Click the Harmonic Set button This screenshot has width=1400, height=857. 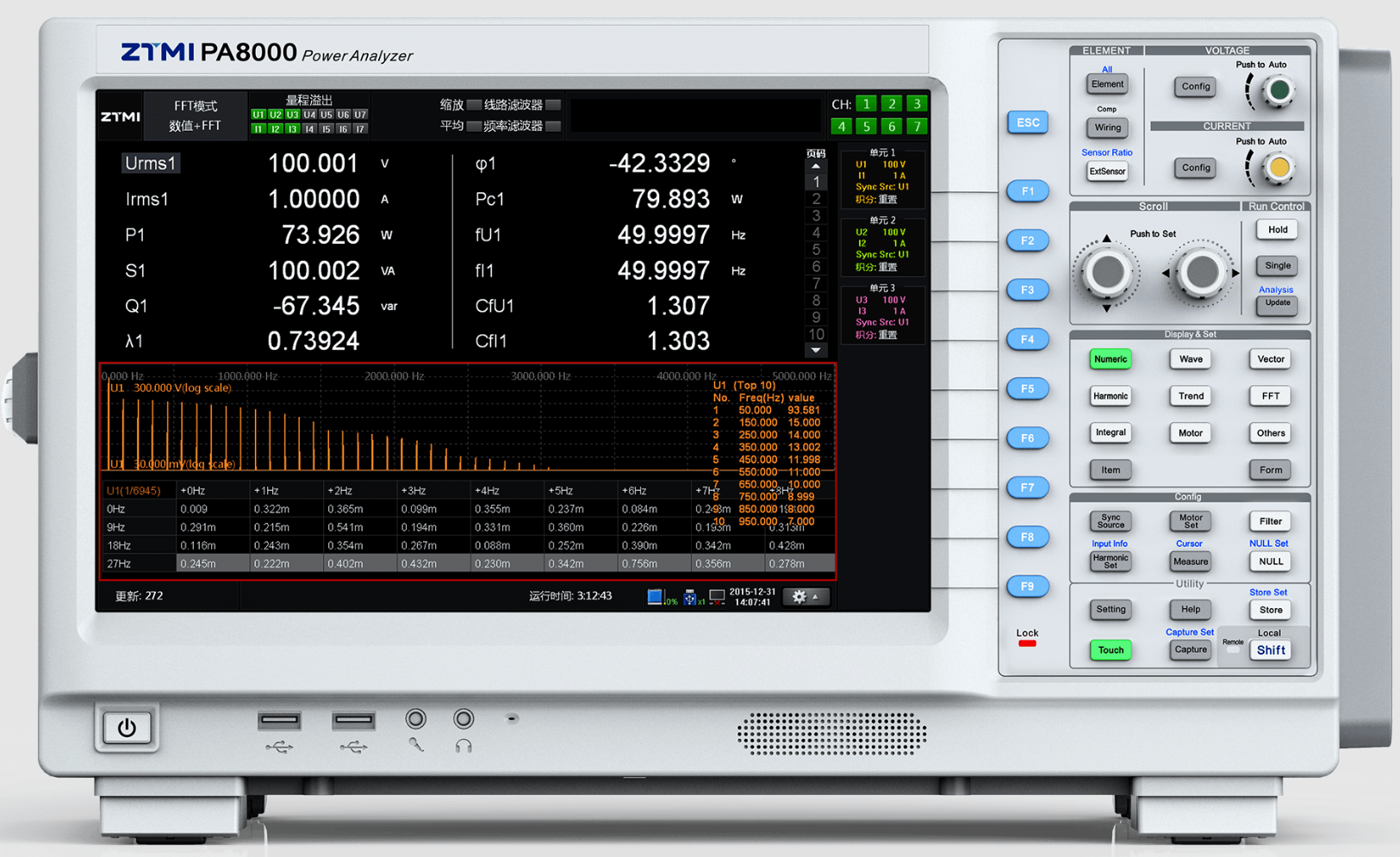(1111, 562)
